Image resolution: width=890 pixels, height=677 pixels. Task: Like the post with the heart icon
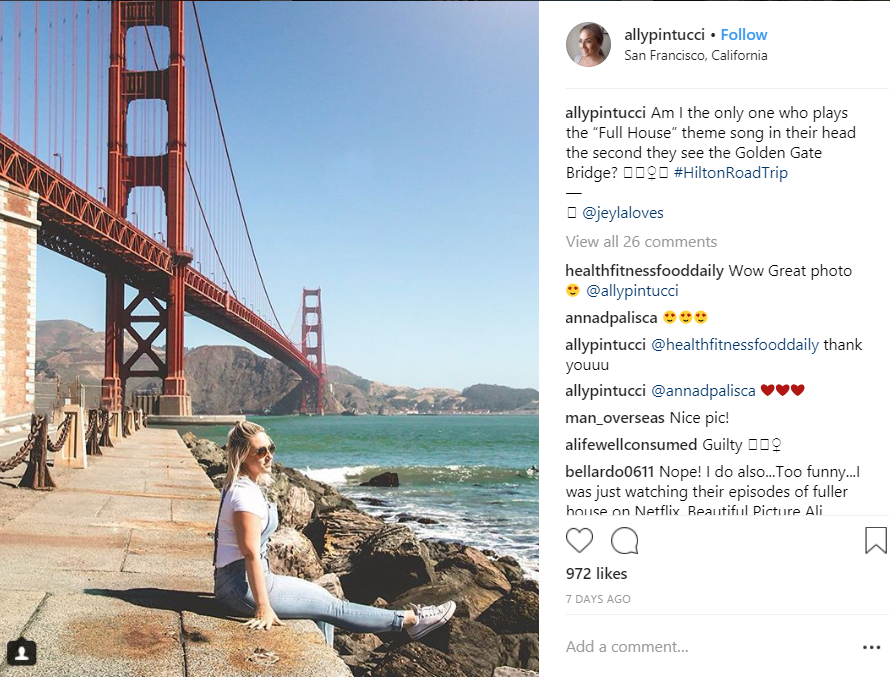pos(579,541)
